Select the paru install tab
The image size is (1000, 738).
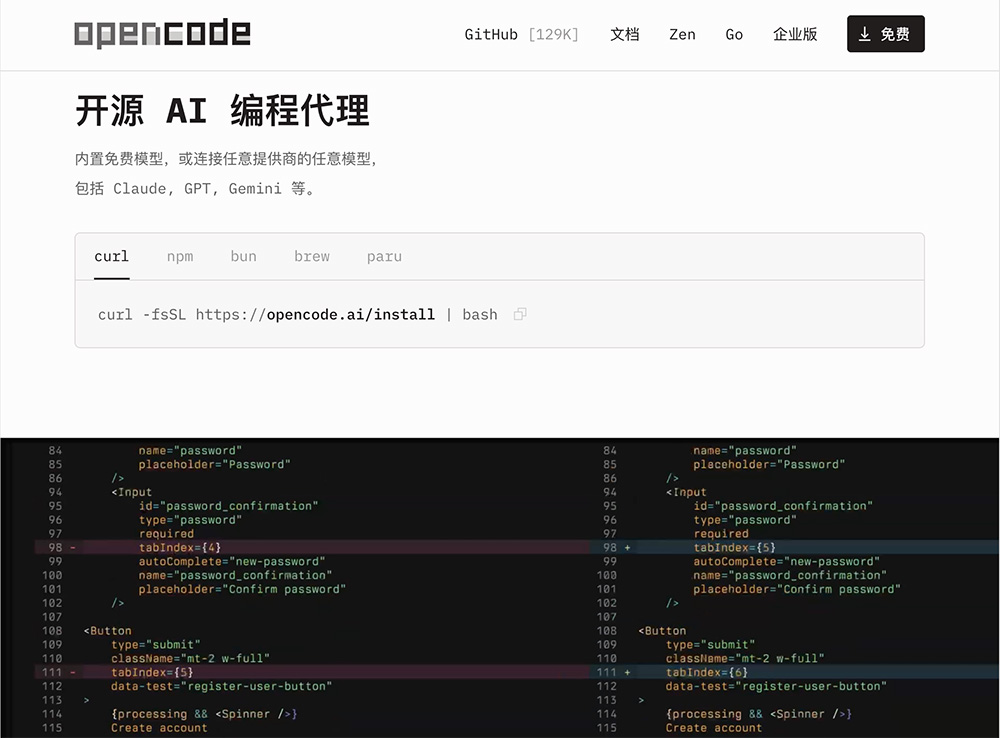[384, 256]
